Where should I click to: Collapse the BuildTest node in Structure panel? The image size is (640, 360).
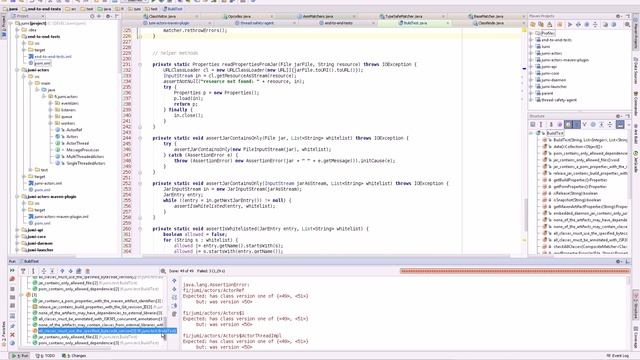pyautogui.click(x=531, y=133)
